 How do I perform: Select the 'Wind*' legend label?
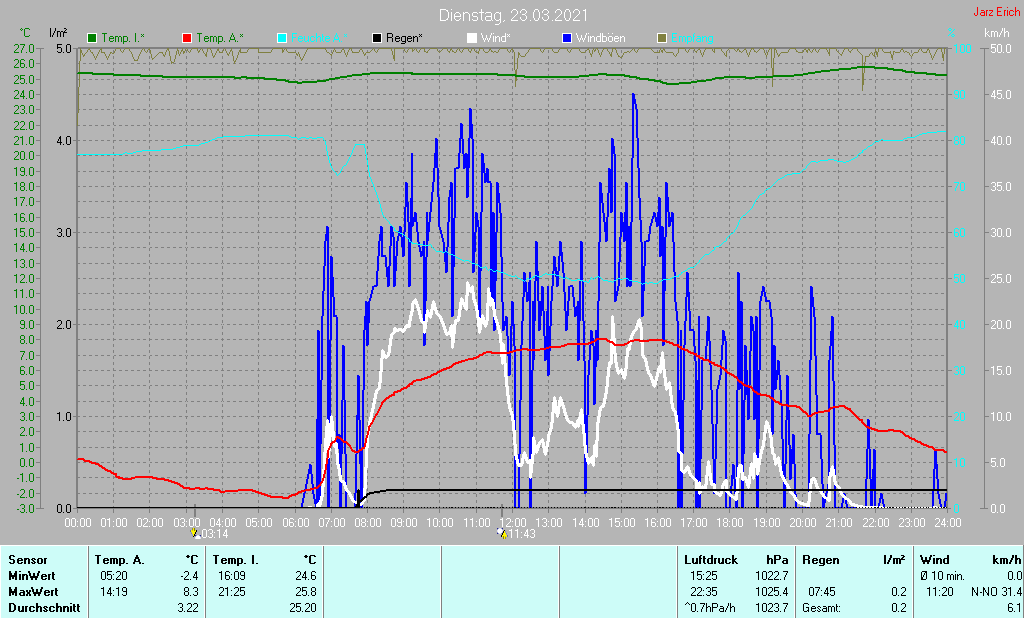point(496,39)
